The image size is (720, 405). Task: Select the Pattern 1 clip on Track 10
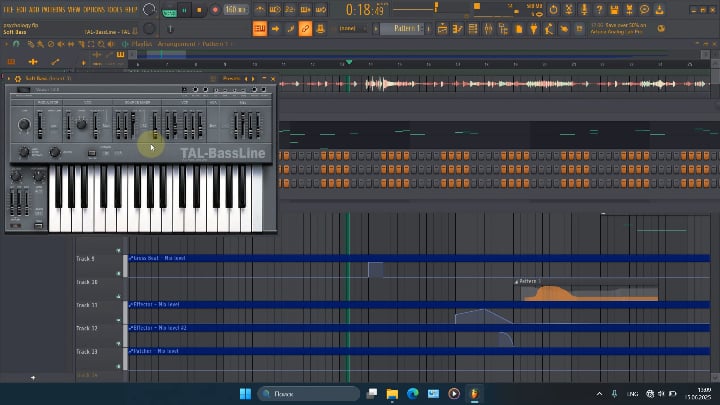pyautogui.click(x=586, y=289)
